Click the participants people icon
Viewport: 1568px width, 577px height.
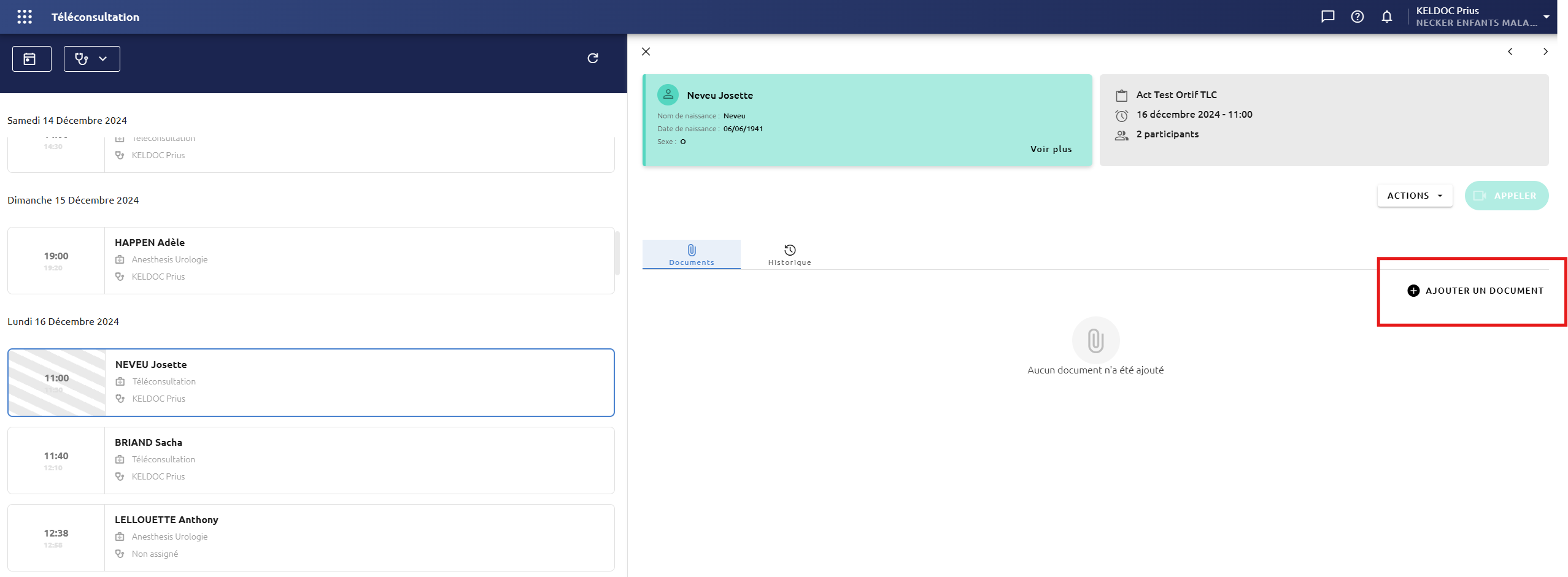point(1122,136)
